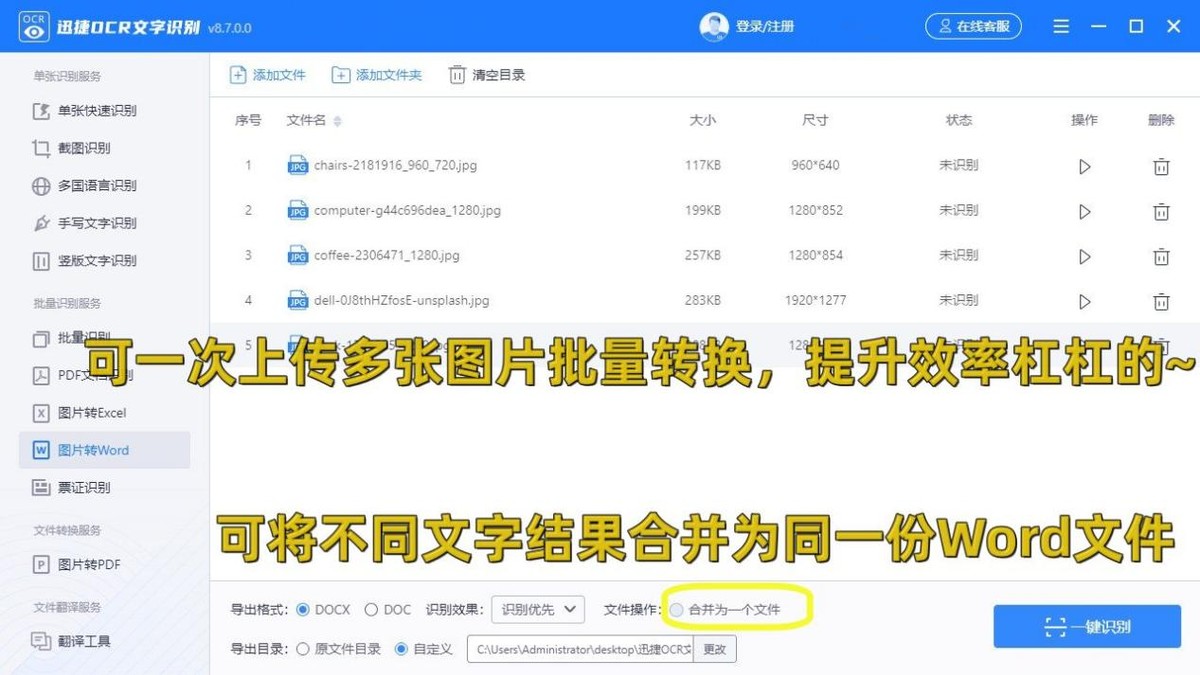Open 登录/注册 to sign in
1200x675 pixels.
pyautogui.click(x=764, y=26)
